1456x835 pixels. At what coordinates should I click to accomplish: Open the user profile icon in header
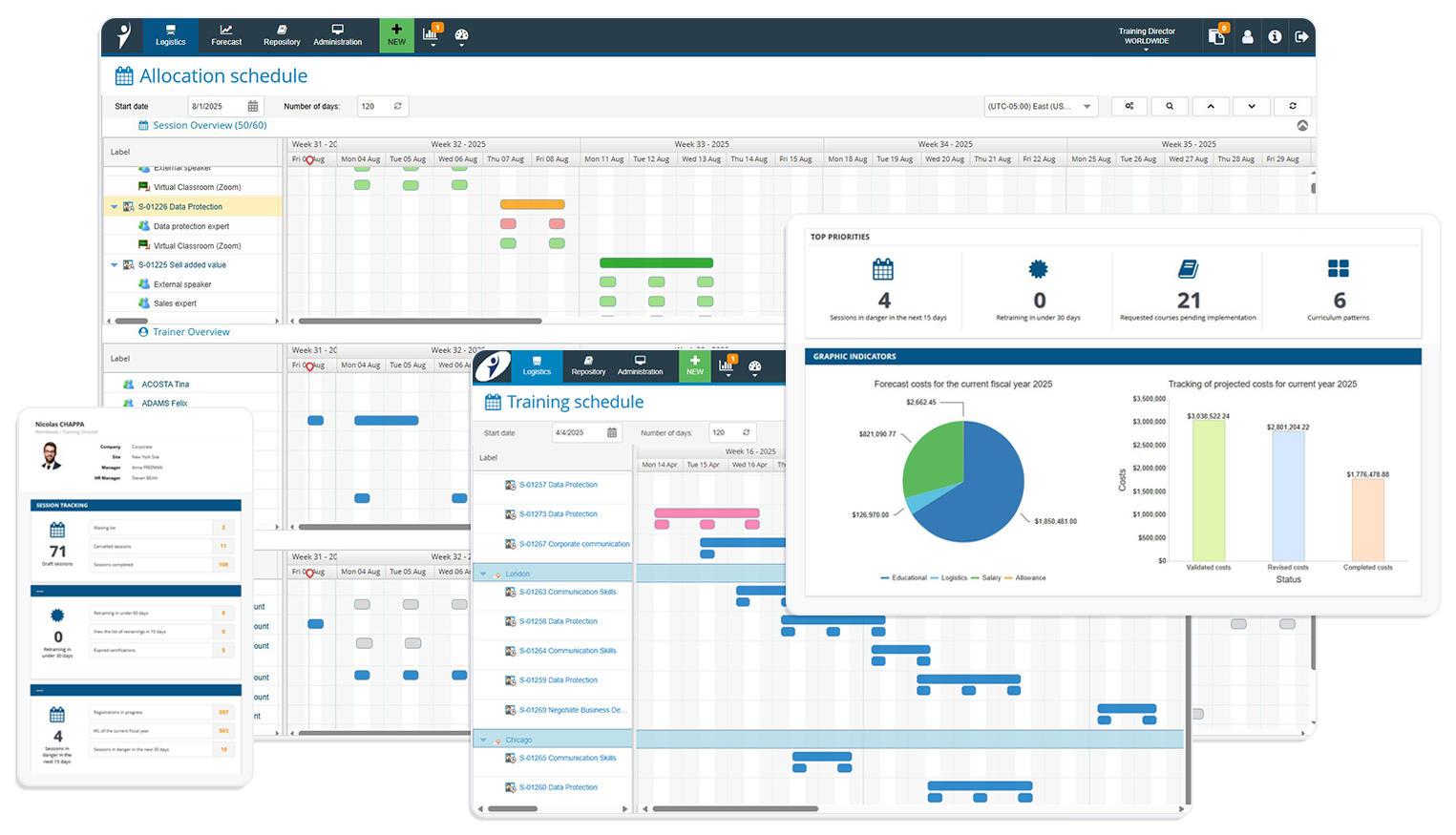point(1248,36)
